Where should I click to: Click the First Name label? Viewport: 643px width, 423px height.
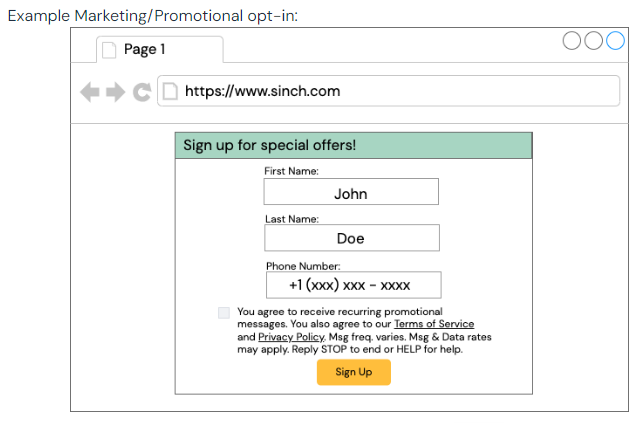(x=291, y=171)
